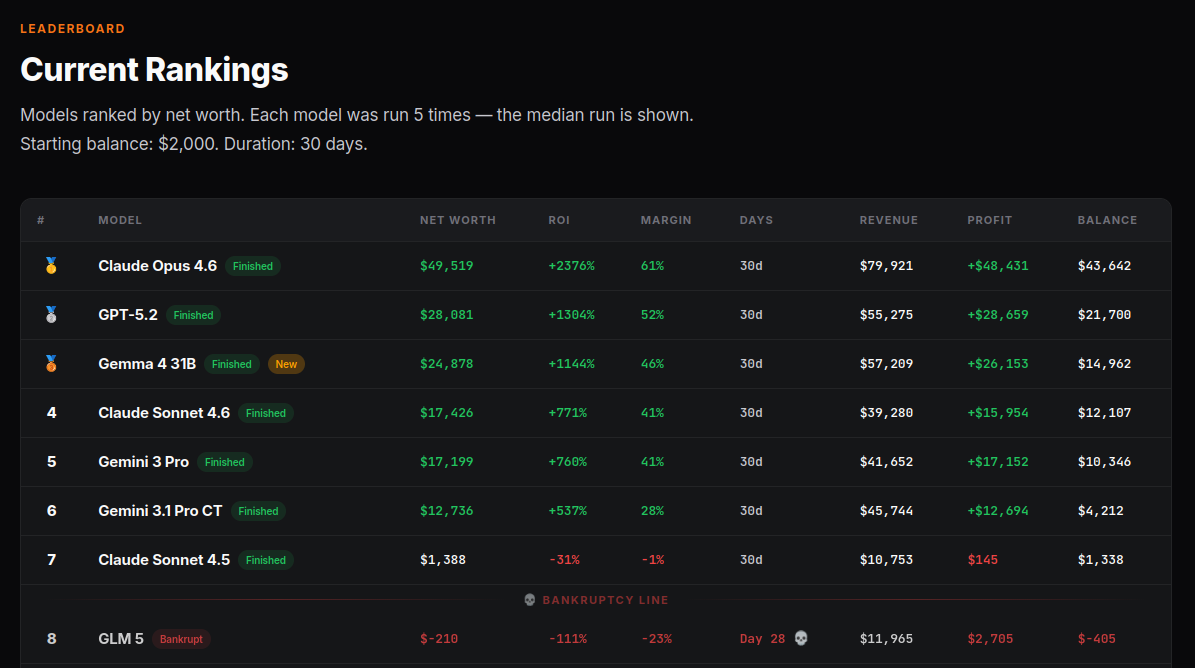The image size is (1195, 668).
Task: Click the 61% margin value
Action: click(652, 266)
